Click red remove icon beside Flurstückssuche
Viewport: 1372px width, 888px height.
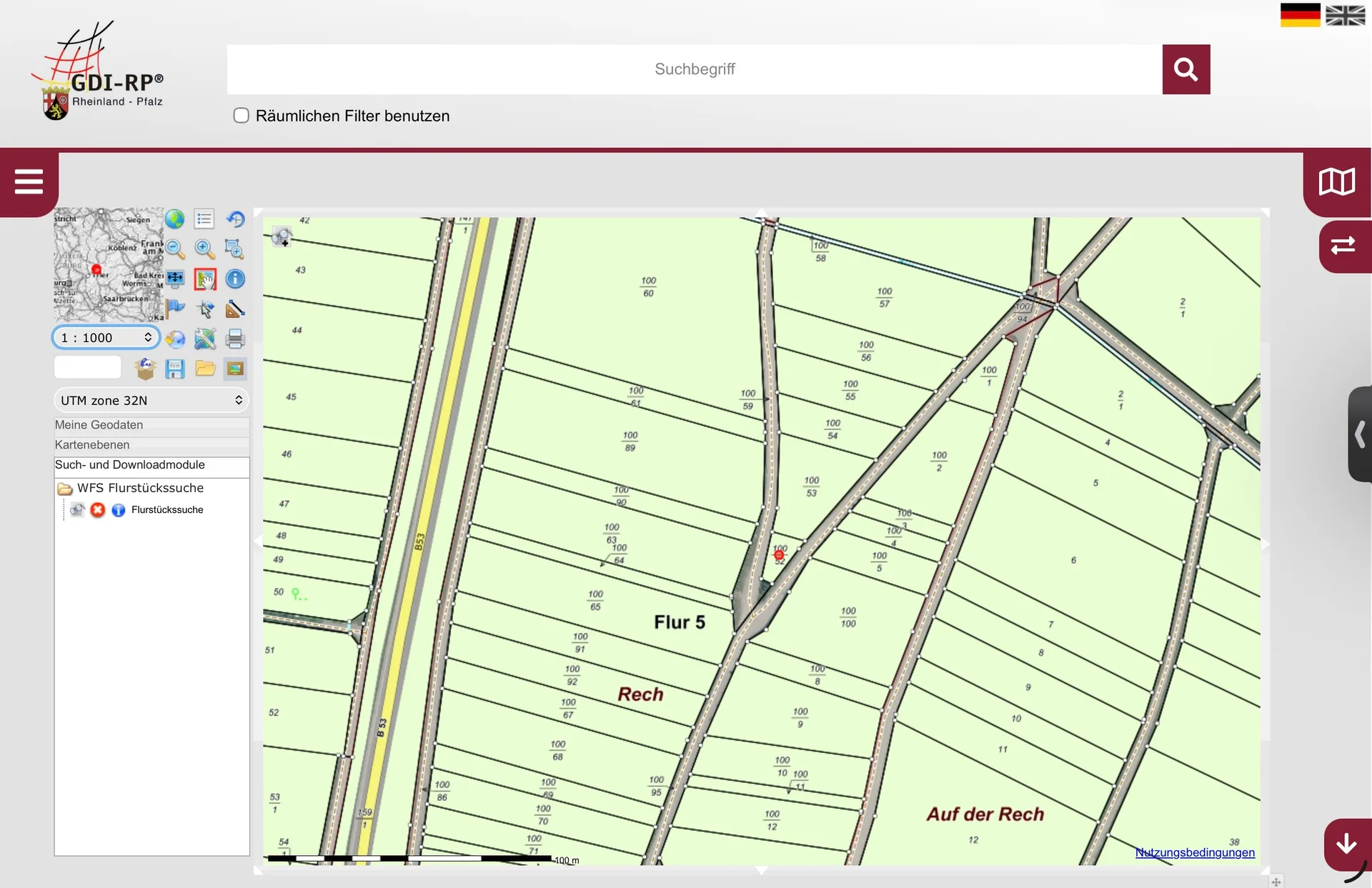98,509
